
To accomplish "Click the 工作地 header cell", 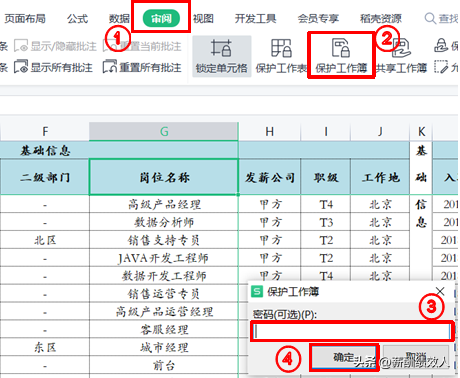I will [380, 177].
